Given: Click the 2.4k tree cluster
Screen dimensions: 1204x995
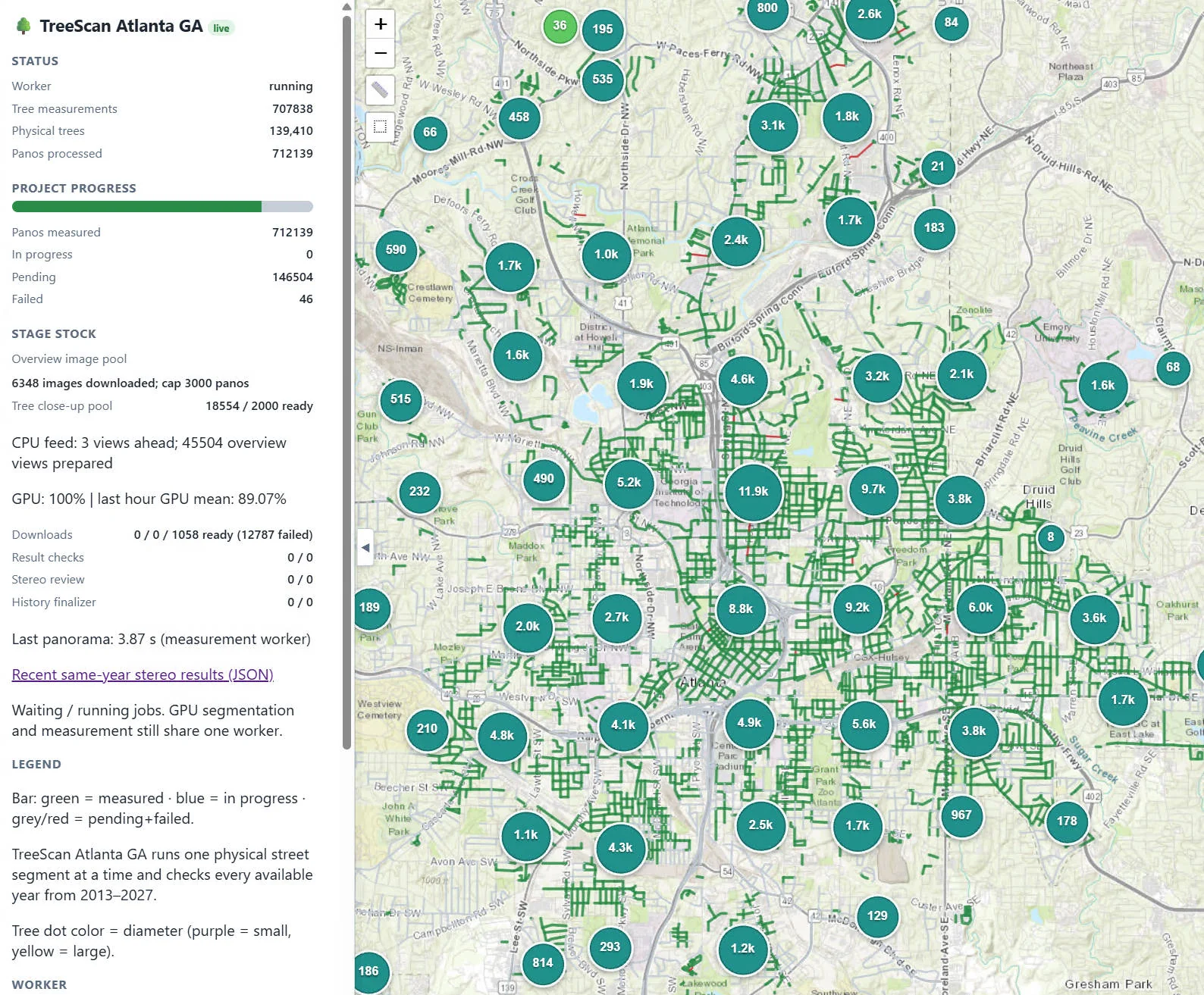Looking at the screenshot, I should click(x=736, y=240).
